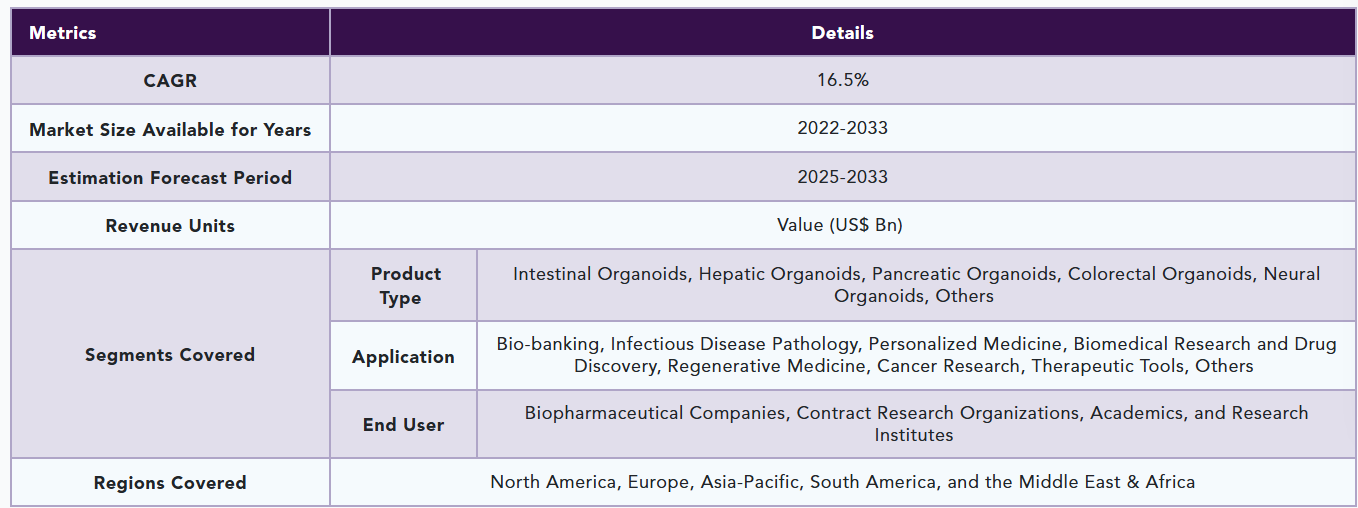Select the Application sub-label

(403, 356)
